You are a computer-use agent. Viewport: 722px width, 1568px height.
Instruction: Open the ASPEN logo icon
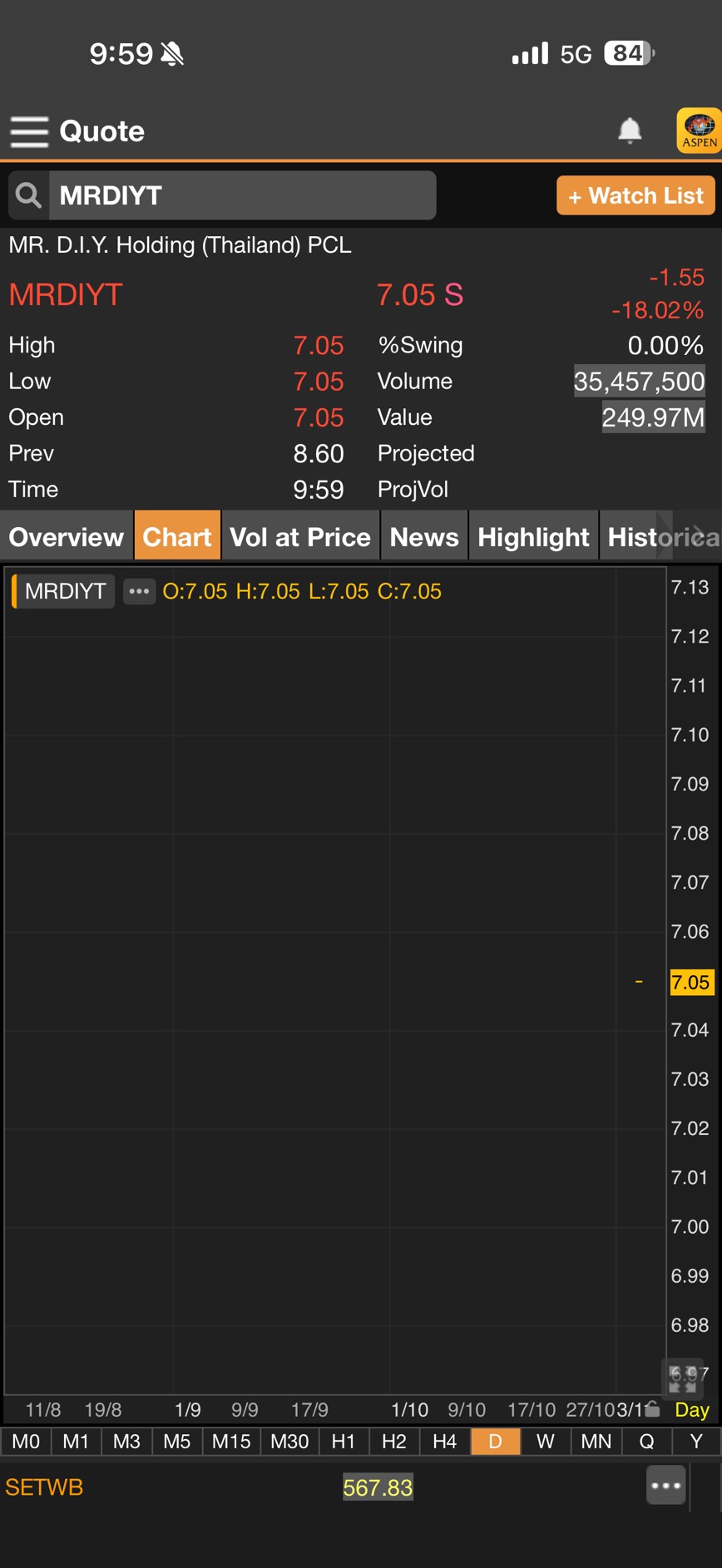tap(699, 131)
